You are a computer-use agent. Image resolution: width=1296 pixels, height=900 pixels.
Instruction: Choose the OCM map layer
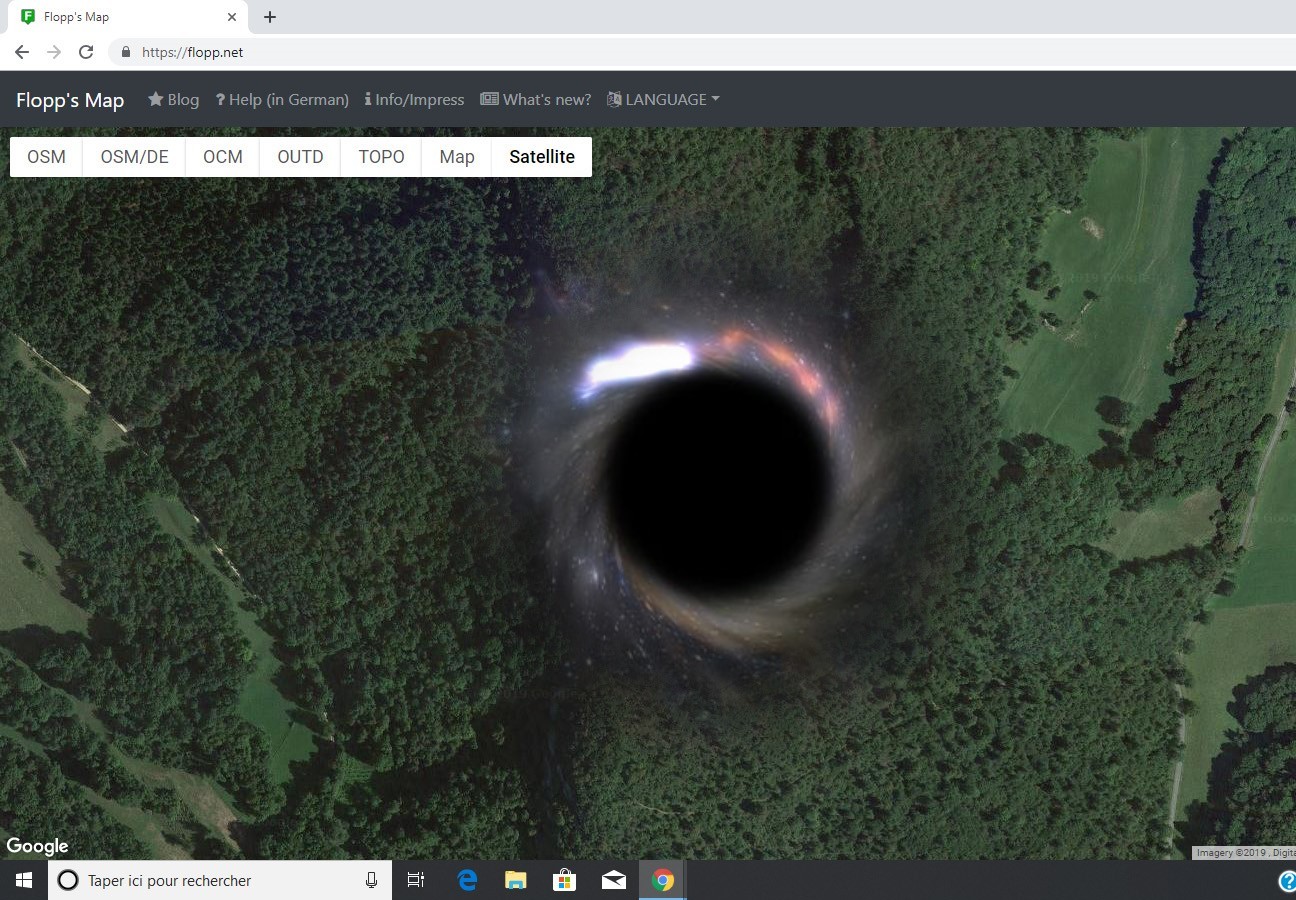pos(222,157)
